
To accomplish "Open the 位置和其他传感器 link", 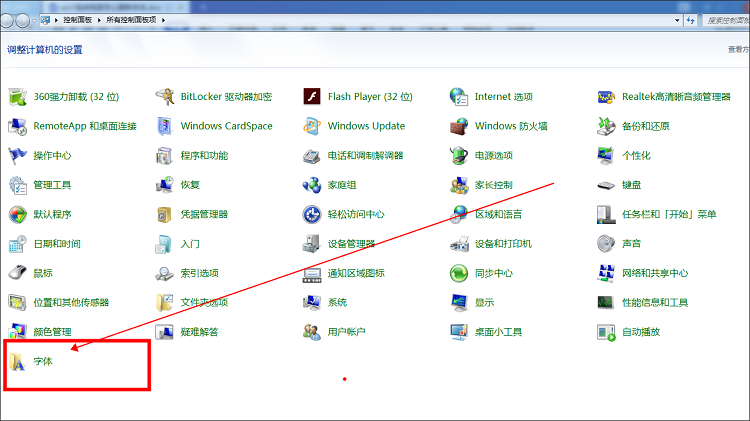I will [x=71, y=302].
